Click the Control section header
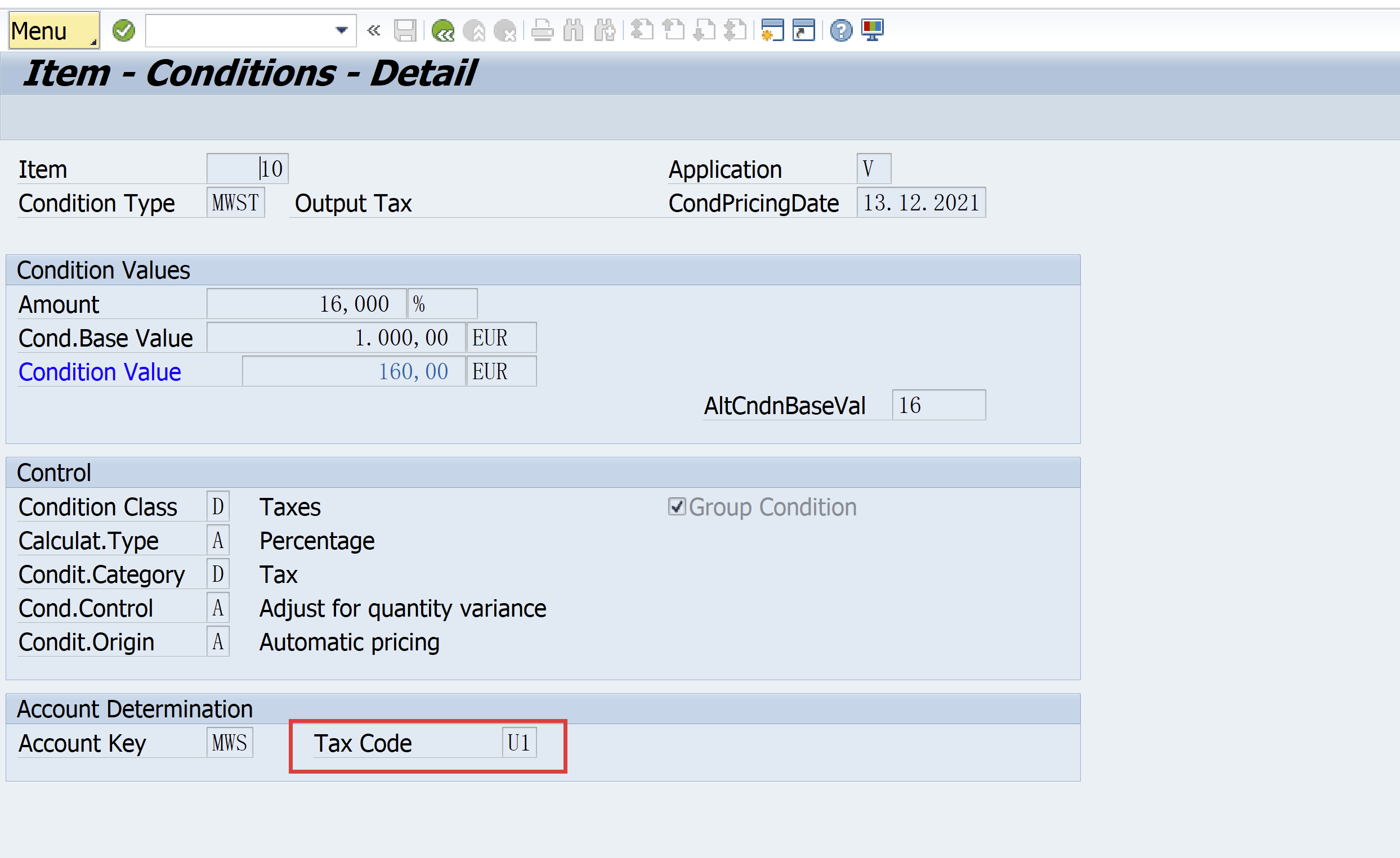This screenshot has height=858, width=1400. click(543, 473)
